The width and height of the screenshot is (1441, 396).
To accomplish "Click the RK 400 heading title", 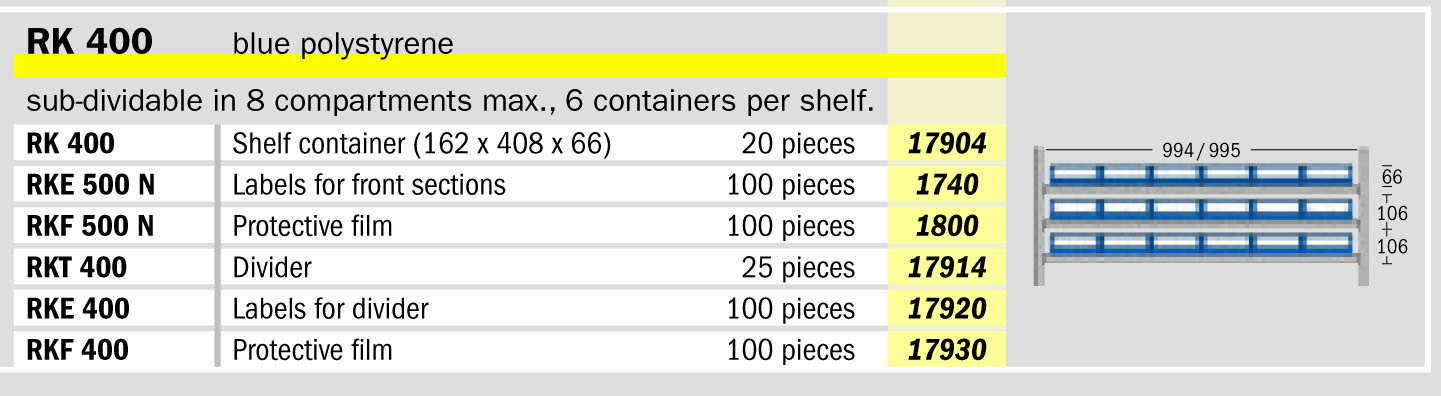I will click(x=89, y=41).
